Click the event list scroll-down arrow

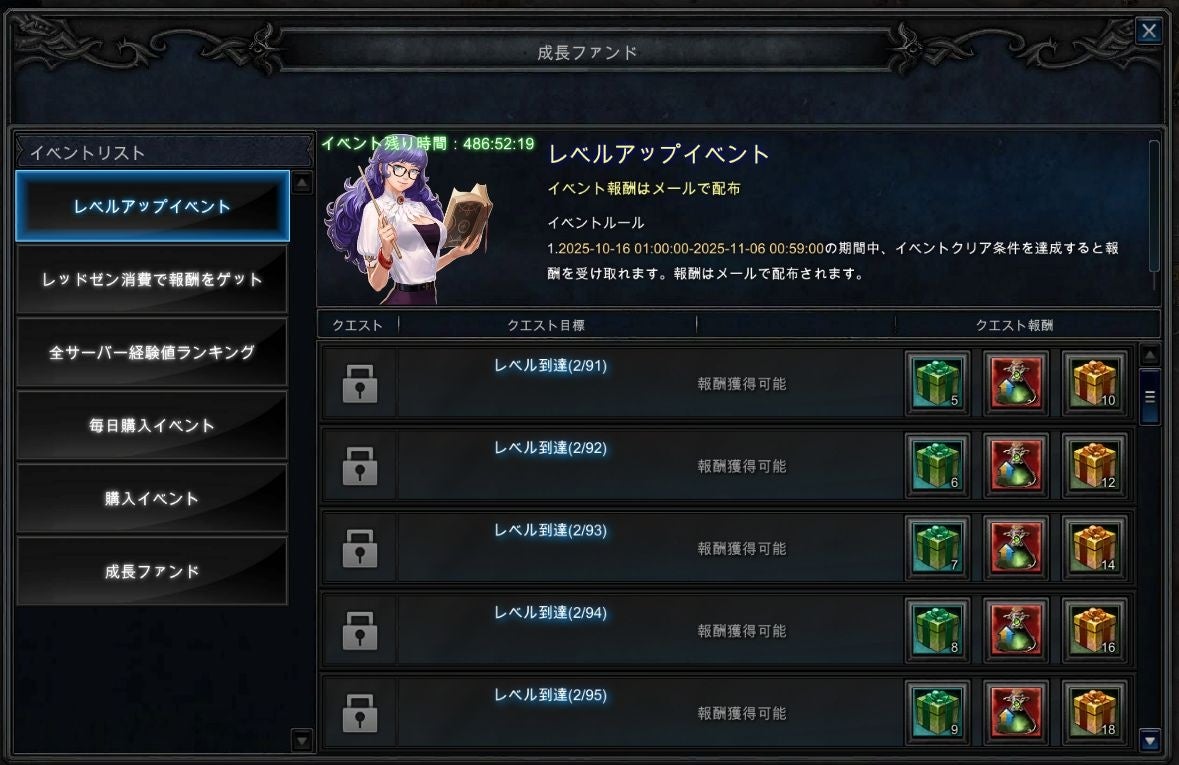(x=302, y=740)
